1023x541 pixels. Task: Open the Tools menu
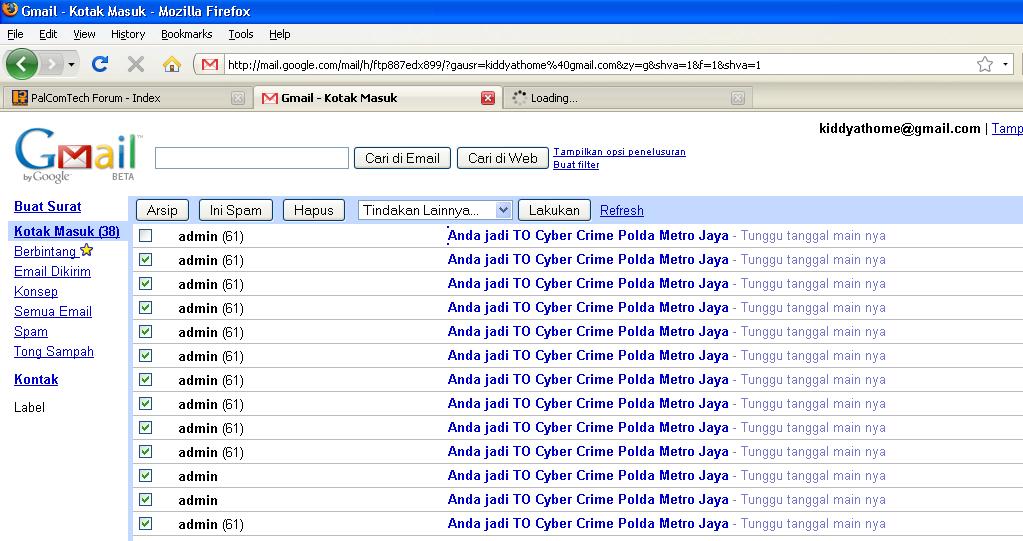tap(241, 34)
